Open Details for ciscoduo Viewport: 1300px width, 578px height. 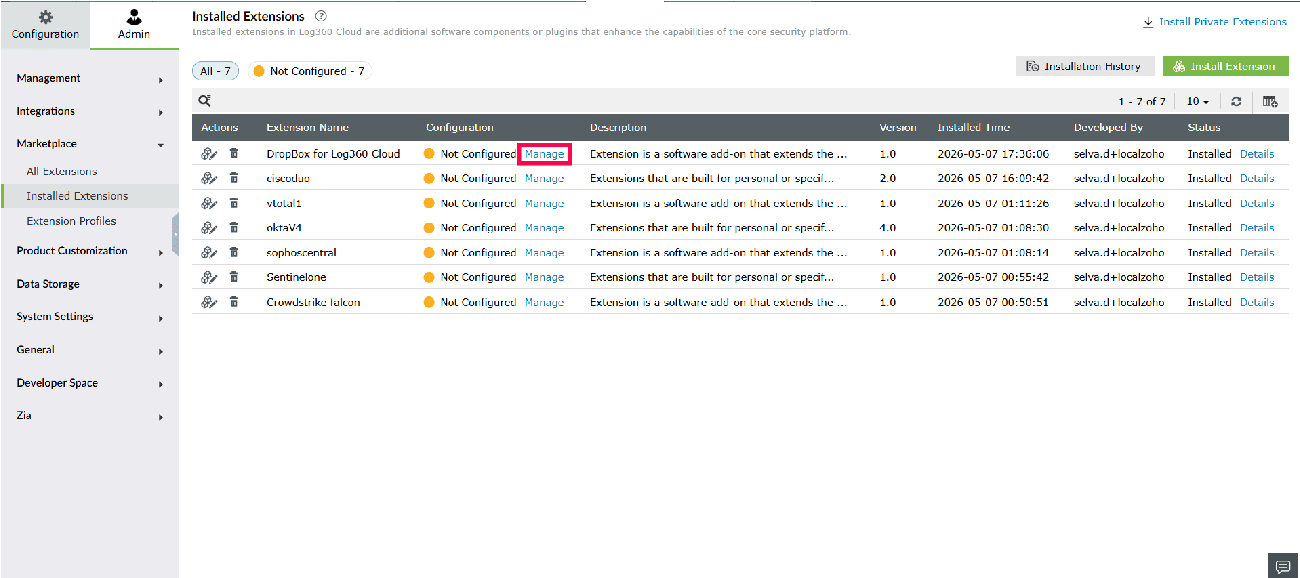click(1257, 178)
